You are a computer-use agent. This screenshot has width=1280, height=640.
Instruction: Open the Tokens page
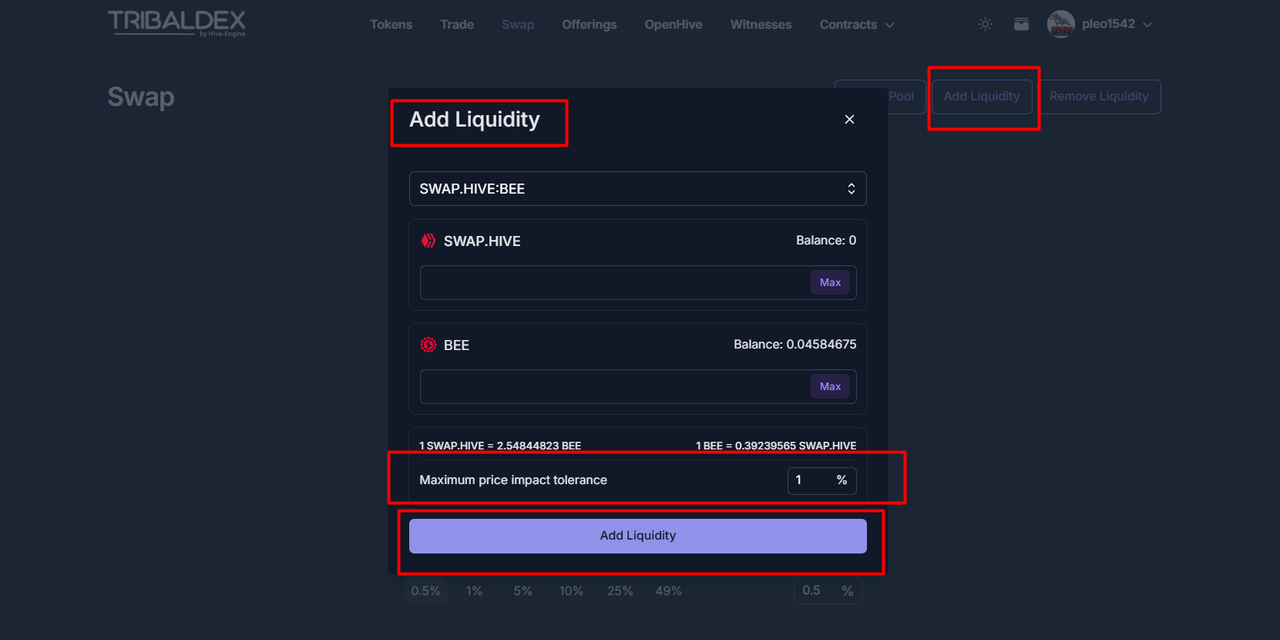[x=391, y=24]
